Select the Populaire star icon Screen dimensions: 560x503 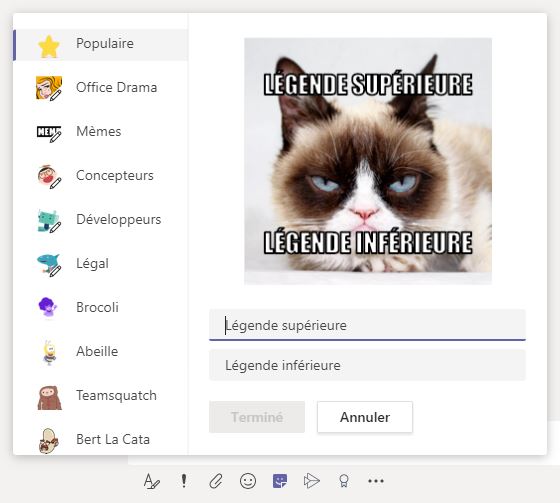tap(49, 46)
